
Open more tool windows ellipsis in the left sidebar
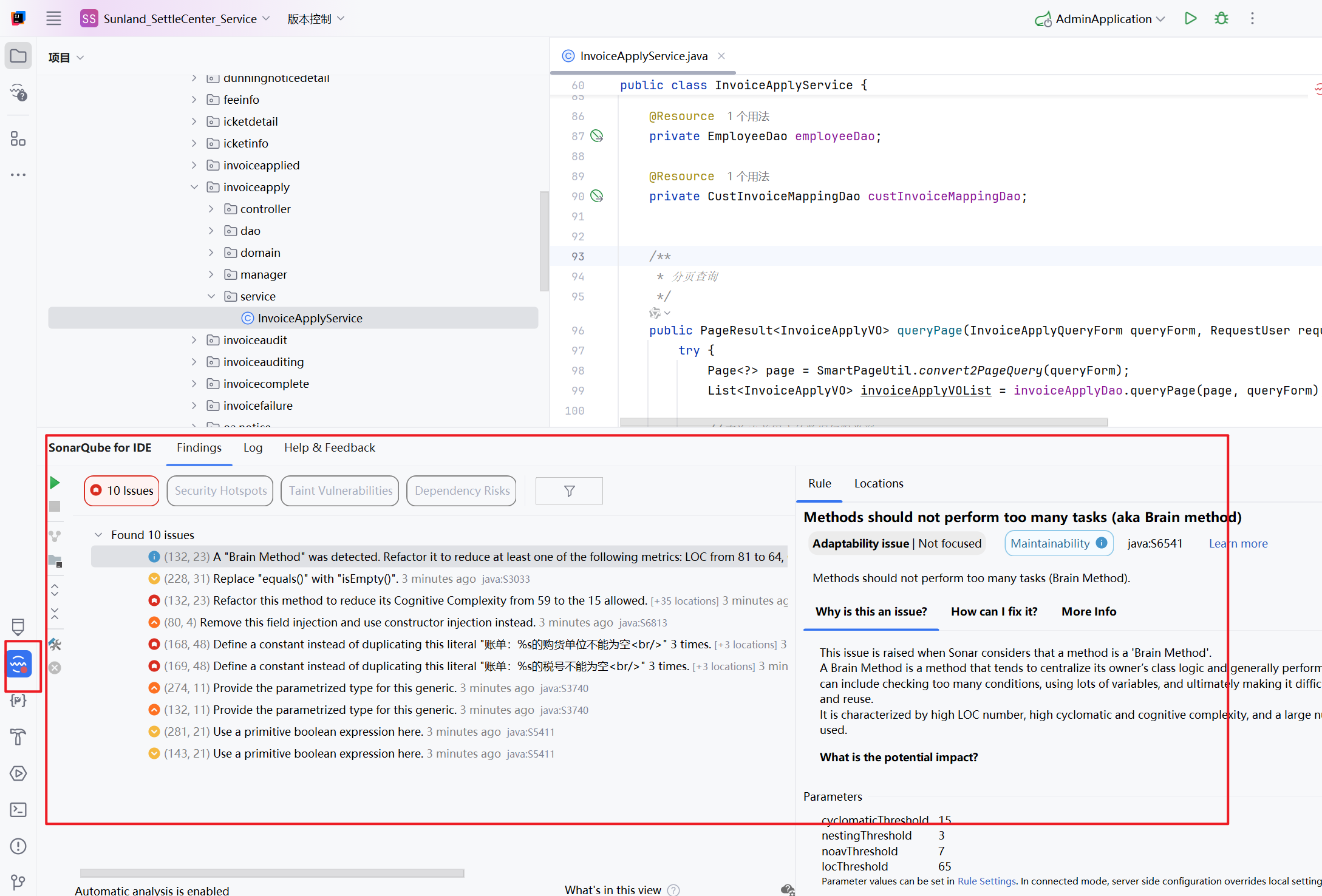pyautogui.click(x=18, y=175)
